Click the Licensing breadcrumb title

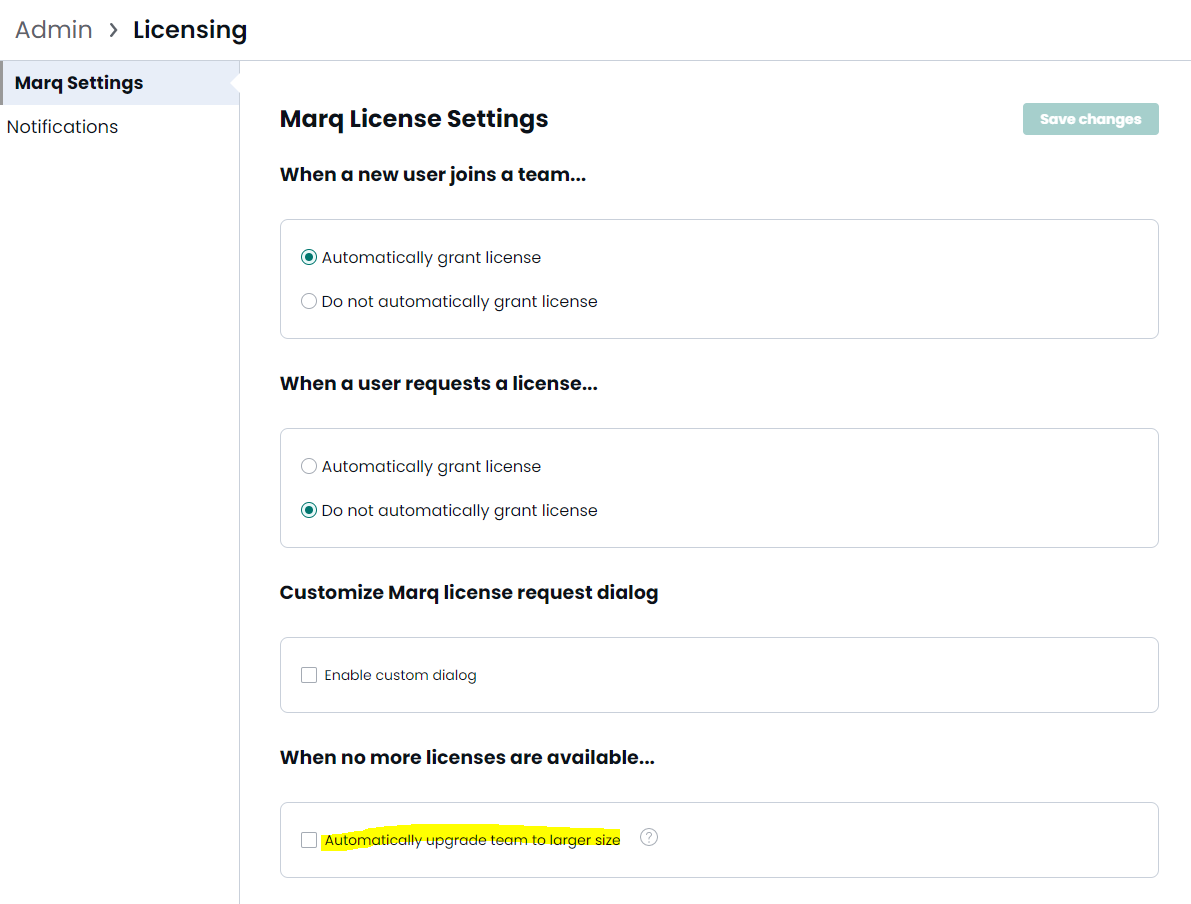[190, 30]
